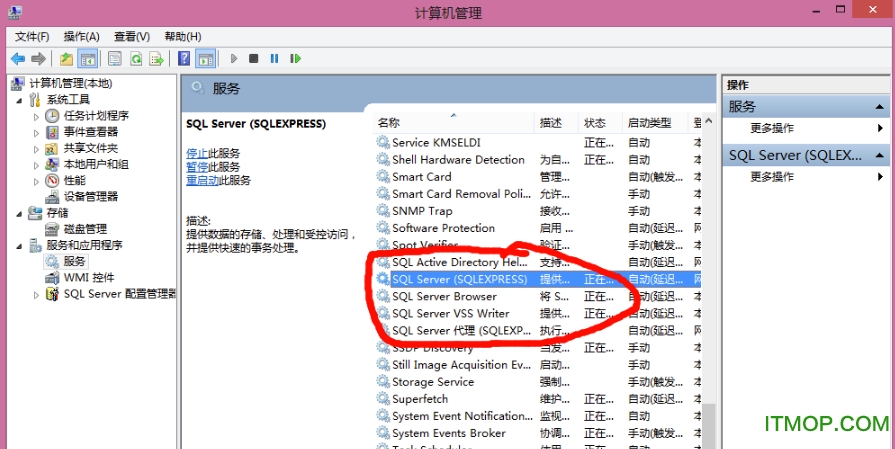Expand the 任务计划程序 node arrow
Viewport: 895px width, 449px height.
[x=37, y=116]
